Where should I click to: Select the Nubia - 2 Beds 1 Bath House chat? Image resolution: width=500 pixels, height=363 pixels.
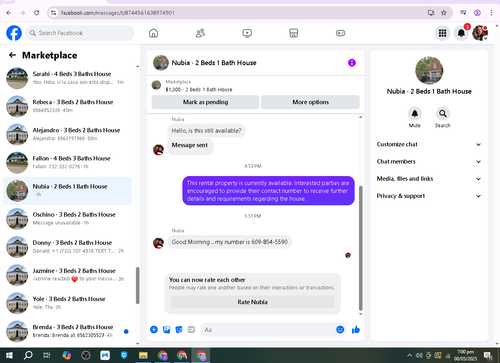[68, 191]
